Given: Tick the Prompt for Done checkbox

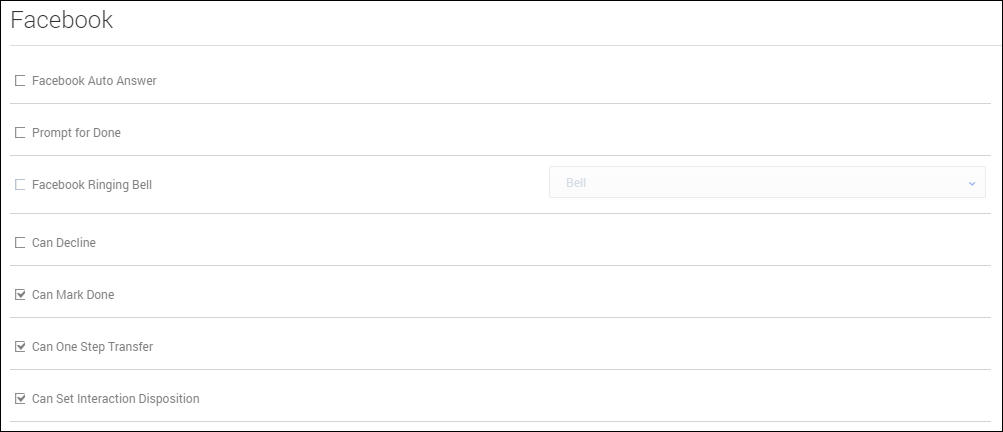Looking at the screenshot, I should (x=20, y=133).
